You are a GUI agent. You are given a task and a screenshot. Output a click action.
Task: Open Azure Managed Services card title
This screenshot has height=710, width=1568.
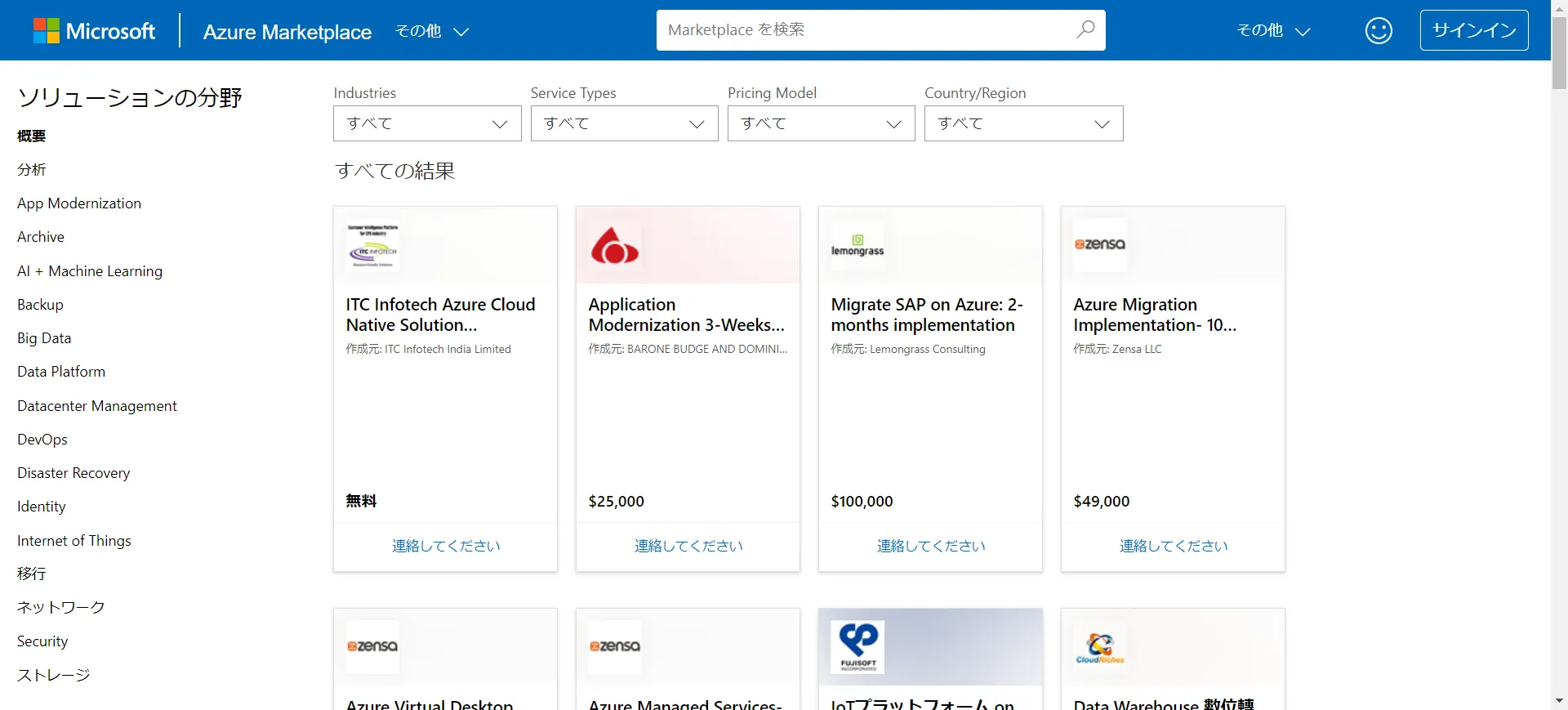pos(685,703)
